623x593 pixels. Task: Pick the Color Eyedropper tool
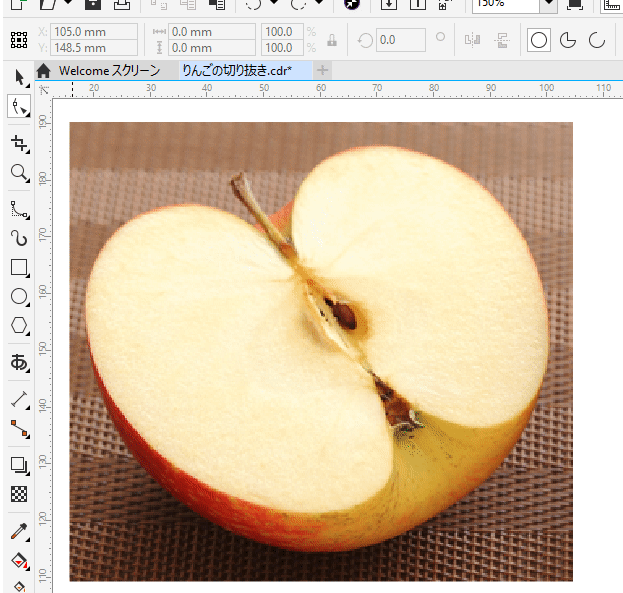[19, 531]
